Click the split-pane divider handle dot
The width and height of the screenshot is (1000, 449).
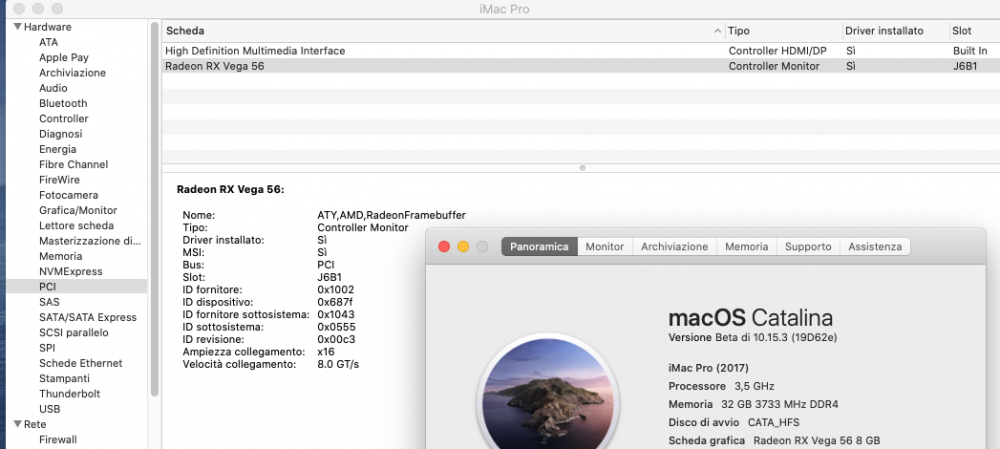pos(582,168)
